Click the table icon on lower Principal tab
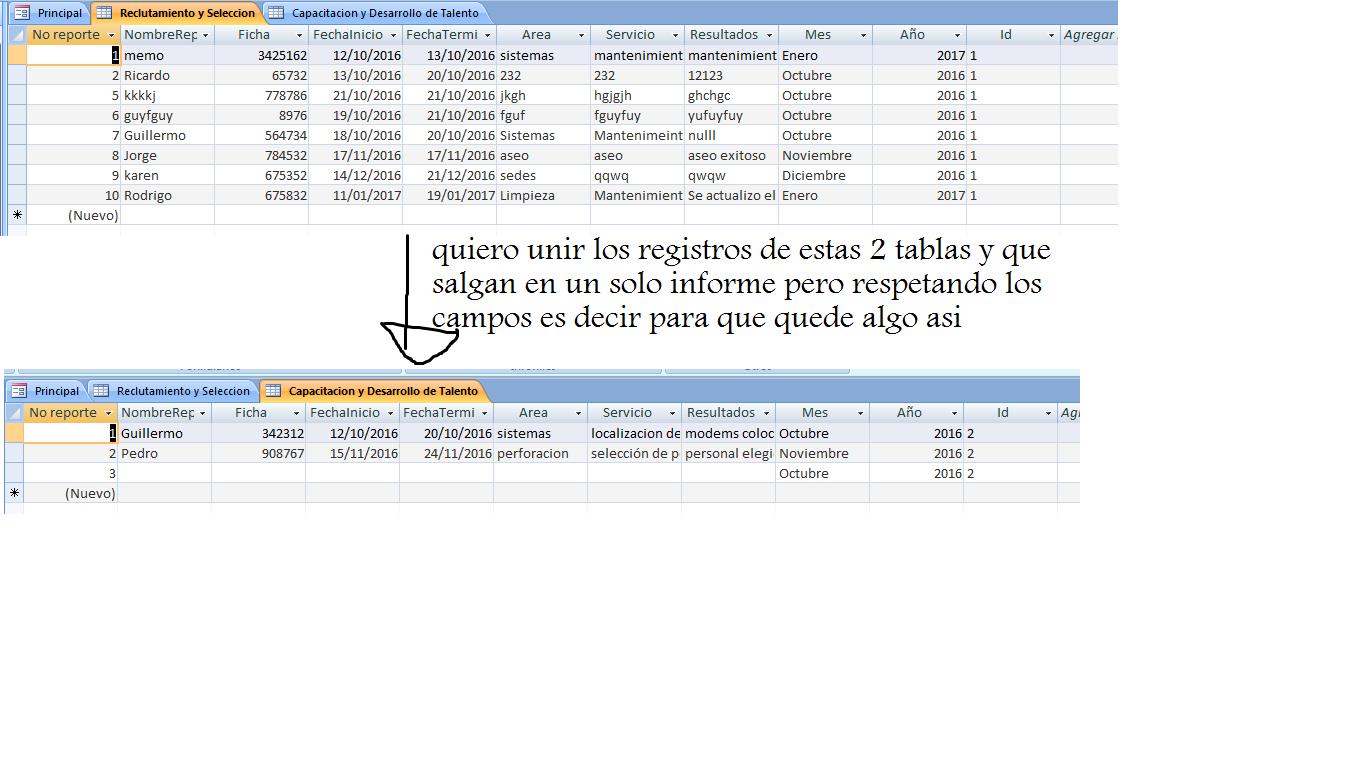1366x768 pixels. click(x=18, y=391)
